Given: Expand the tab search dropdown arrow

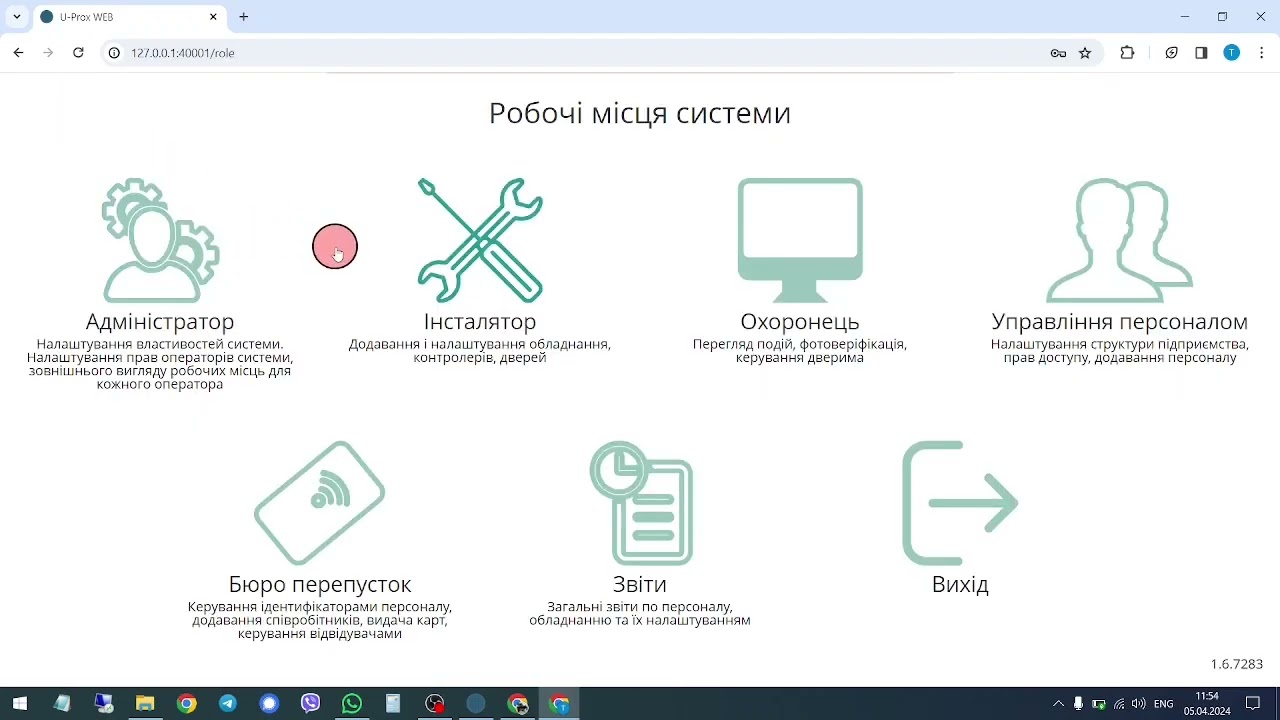Looking at the screenshot, I should coord(16,17).
